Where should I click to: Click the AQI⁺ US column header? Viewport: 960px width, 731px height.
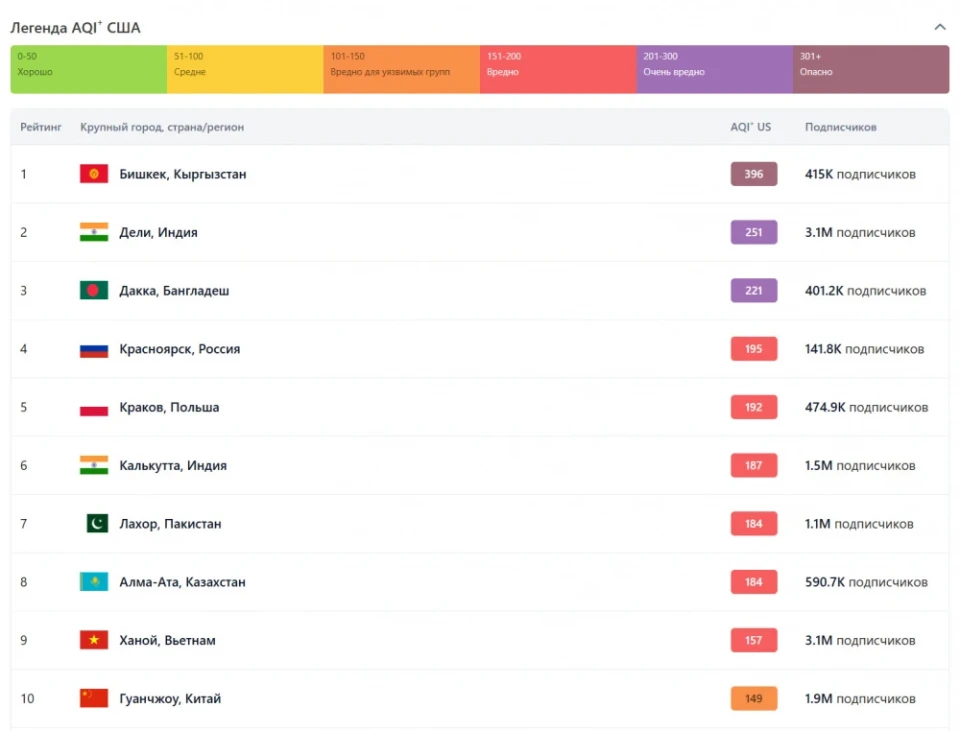(750, 127)
